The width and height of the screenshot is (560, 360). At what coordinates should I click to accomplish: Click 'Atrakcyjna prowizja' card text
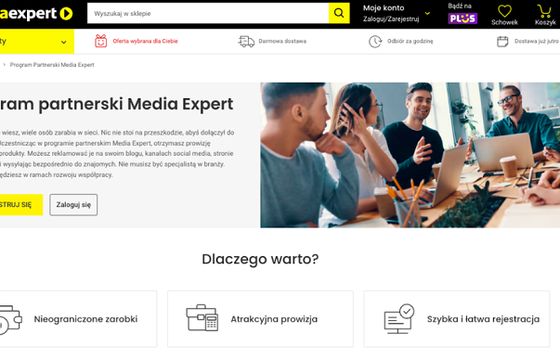(x=274, y=319)
